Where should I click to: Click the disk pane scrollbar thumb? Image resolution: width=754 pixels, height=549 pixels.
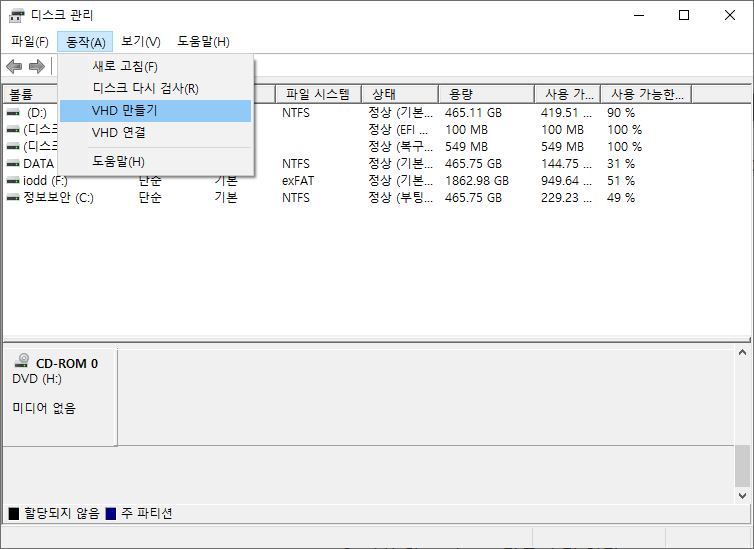[742, 466]
